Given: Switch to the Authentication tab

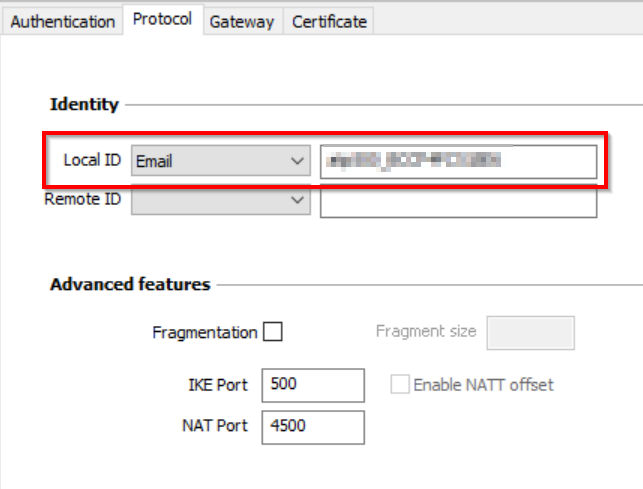Looking at the screenshot, I should [x=62, y=21].
